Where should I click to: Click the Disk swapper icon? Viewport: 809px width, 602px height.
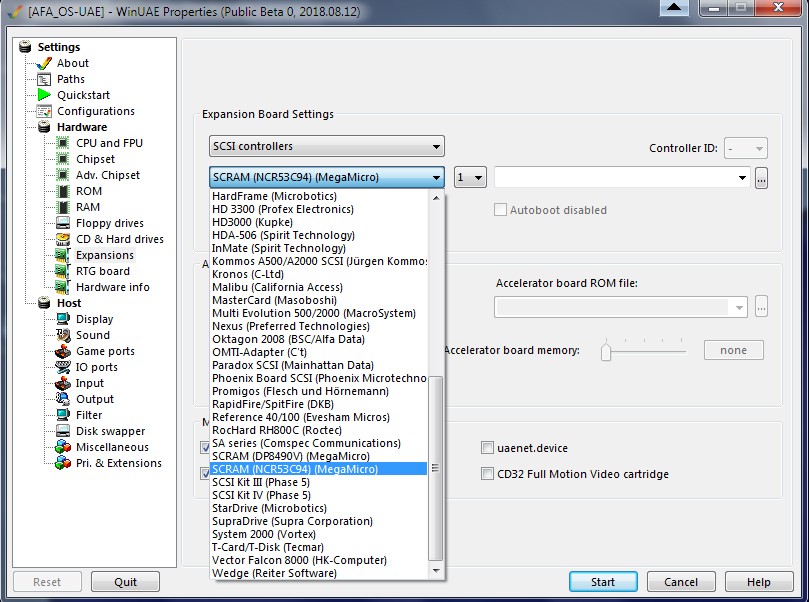point(62,431)
